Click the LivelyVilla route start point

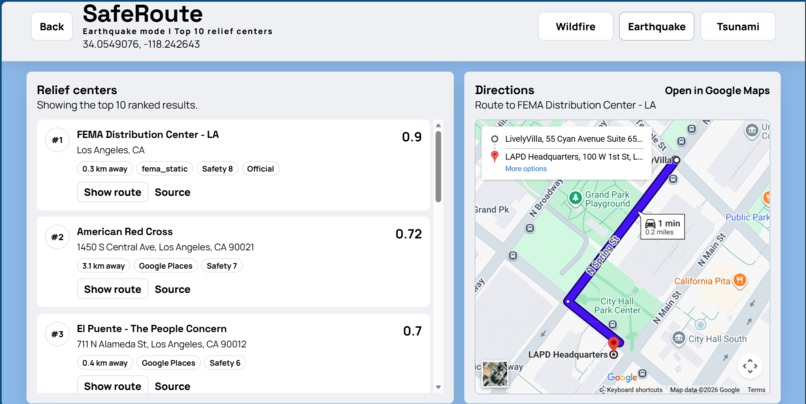[676, 160]
